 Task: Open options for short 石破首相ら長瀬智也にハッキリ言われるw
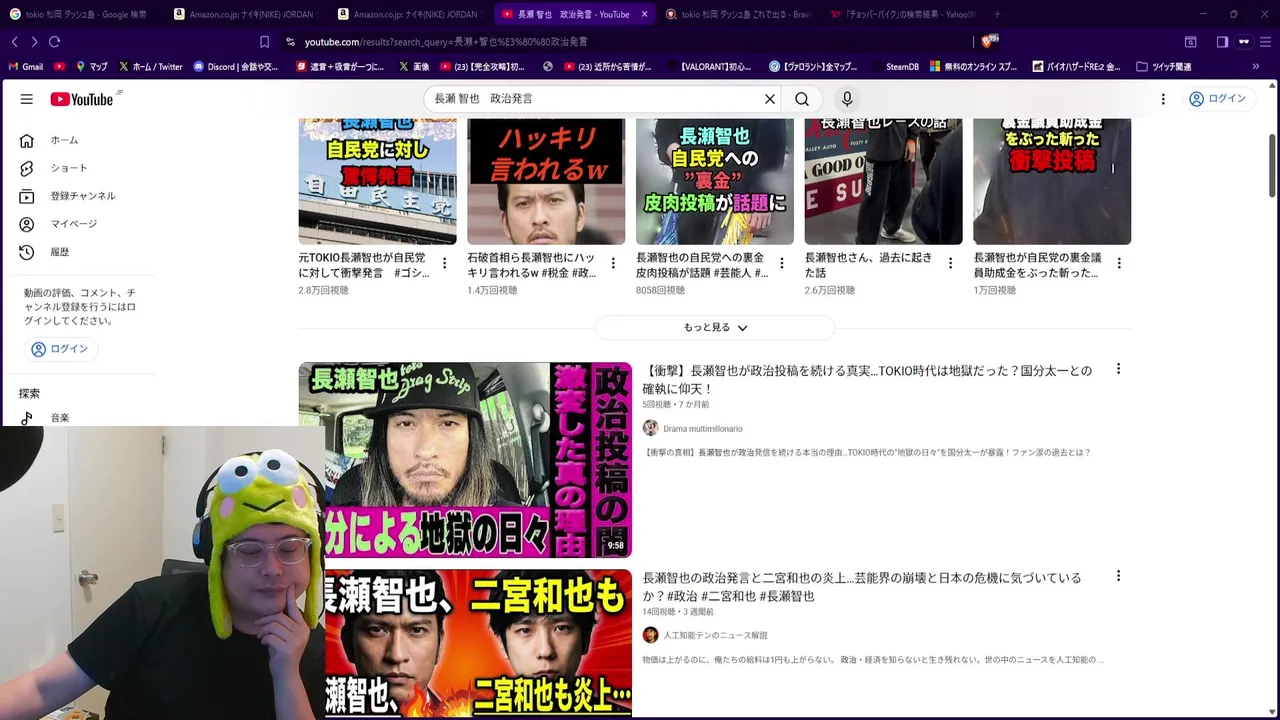pos(613,264)
